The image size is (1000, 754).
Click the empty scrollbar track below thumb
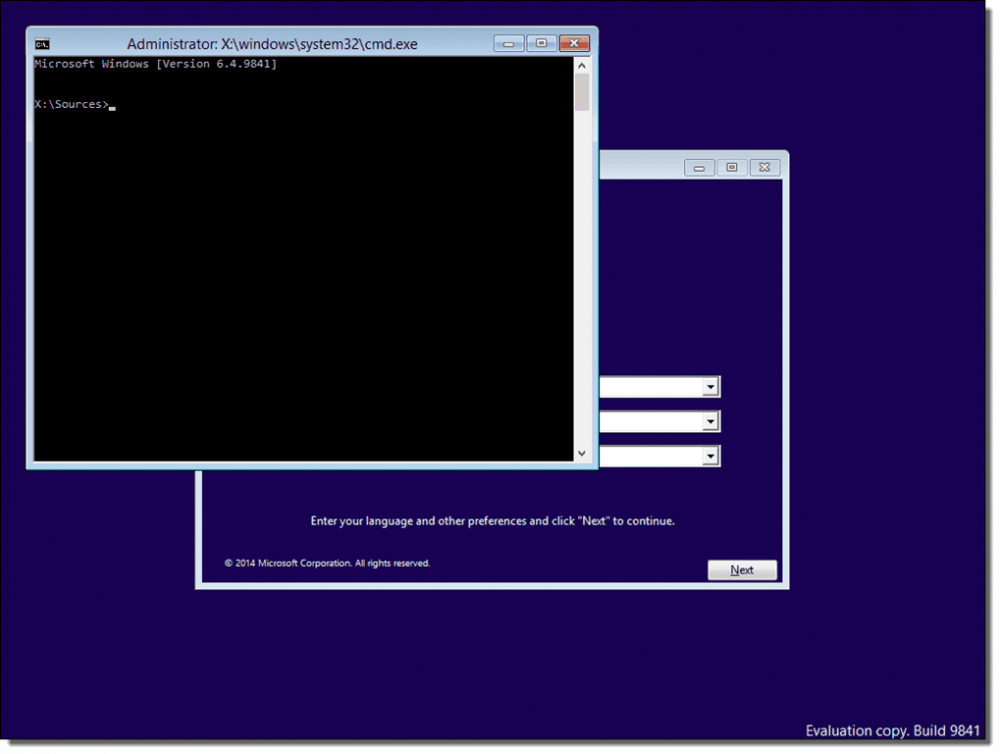[x=582, y=279]
